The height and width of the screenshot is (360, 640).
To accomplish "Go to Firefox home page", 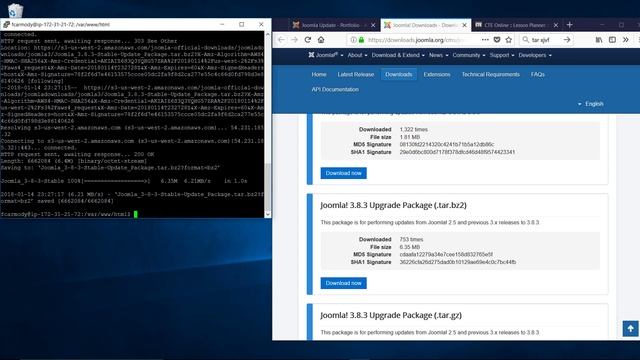I will [321, 40].
